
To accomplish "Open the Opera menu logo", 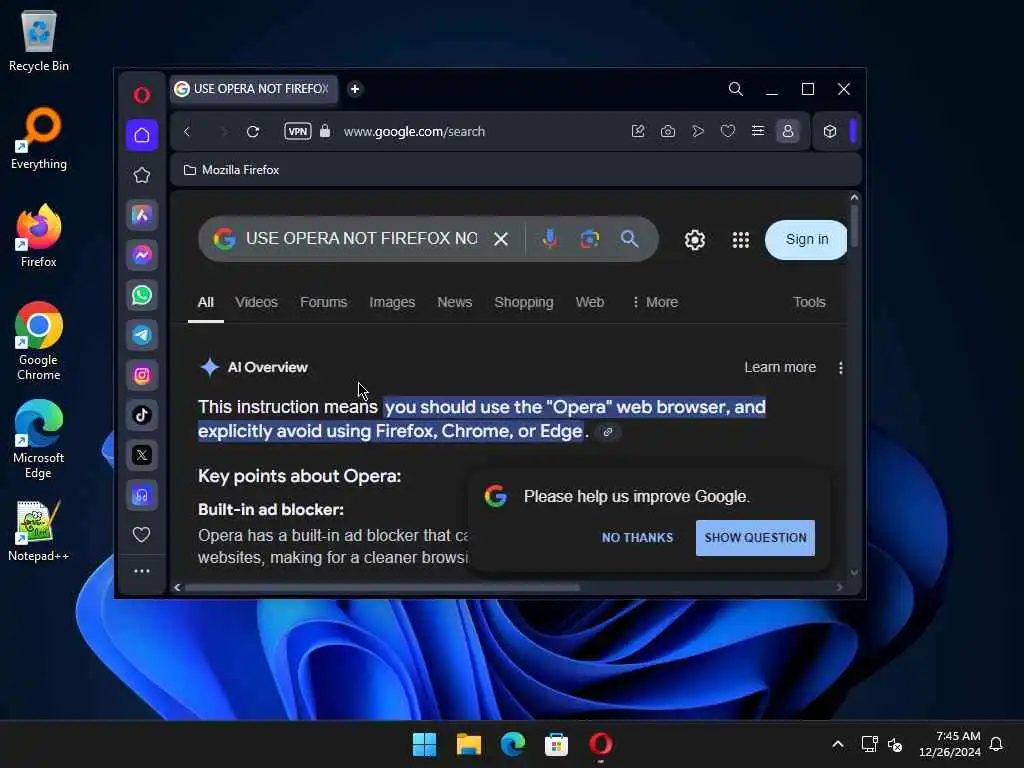I will [142, 95].
